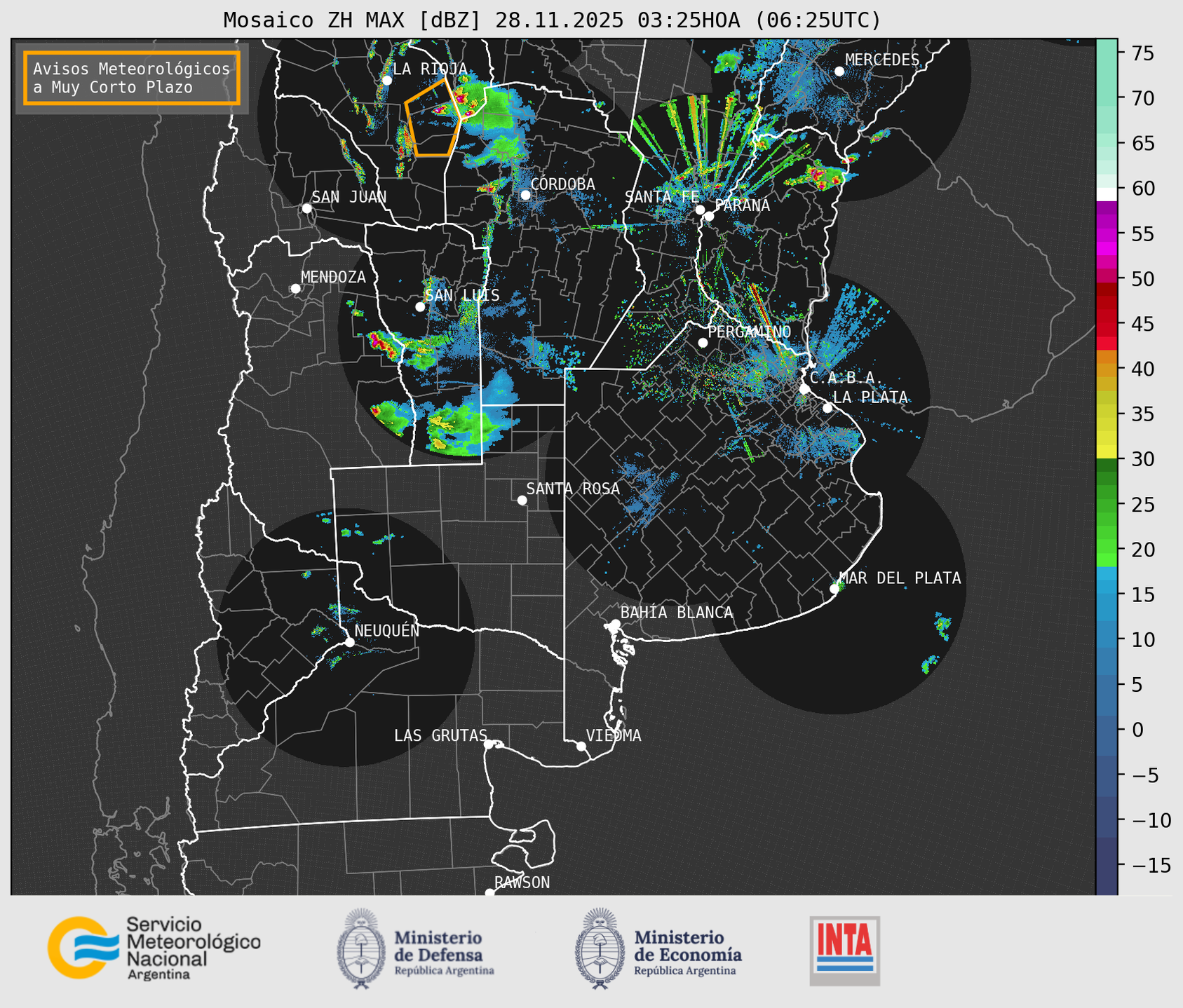The height and width of the screenshot is (1008, 1183).
Task: Click the Servicio Meteorológico Nacional logo
Action: click(154, 948)
